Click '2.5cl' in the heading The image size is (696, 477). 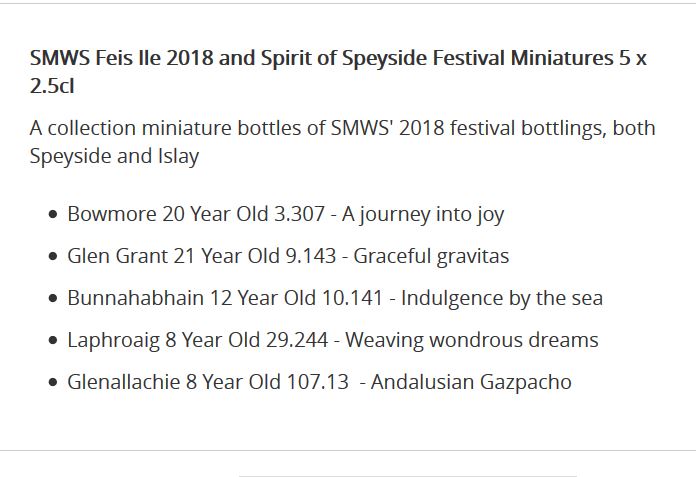tap(52, 86)
